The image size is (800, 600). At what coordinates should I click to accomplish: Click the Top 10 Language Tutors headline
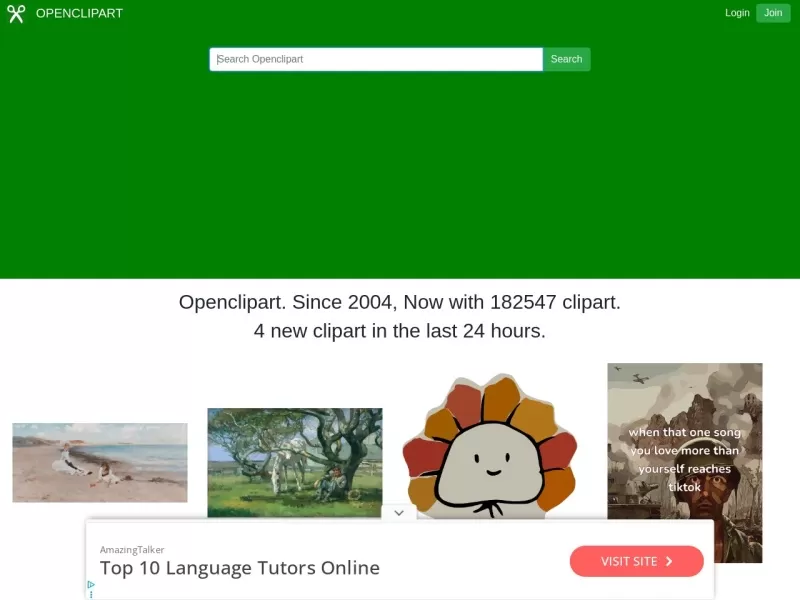click(240, 568)
